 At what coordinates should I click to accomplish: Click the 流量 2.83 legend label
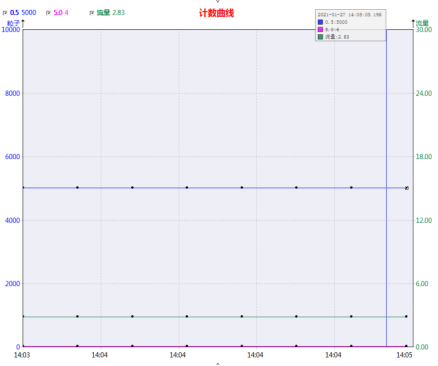[x=111, y=13]
